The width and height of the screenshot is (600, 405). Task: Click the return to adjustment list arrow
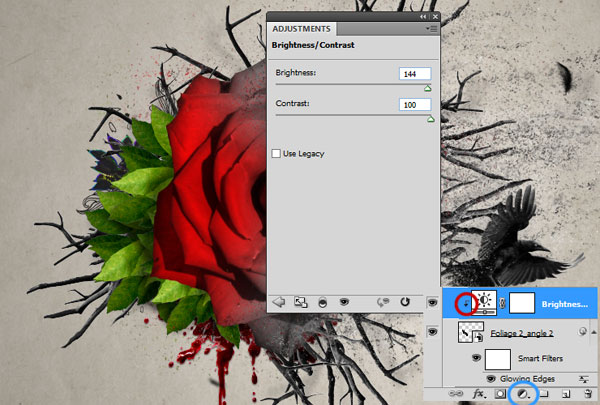click(x=279, y=300)
